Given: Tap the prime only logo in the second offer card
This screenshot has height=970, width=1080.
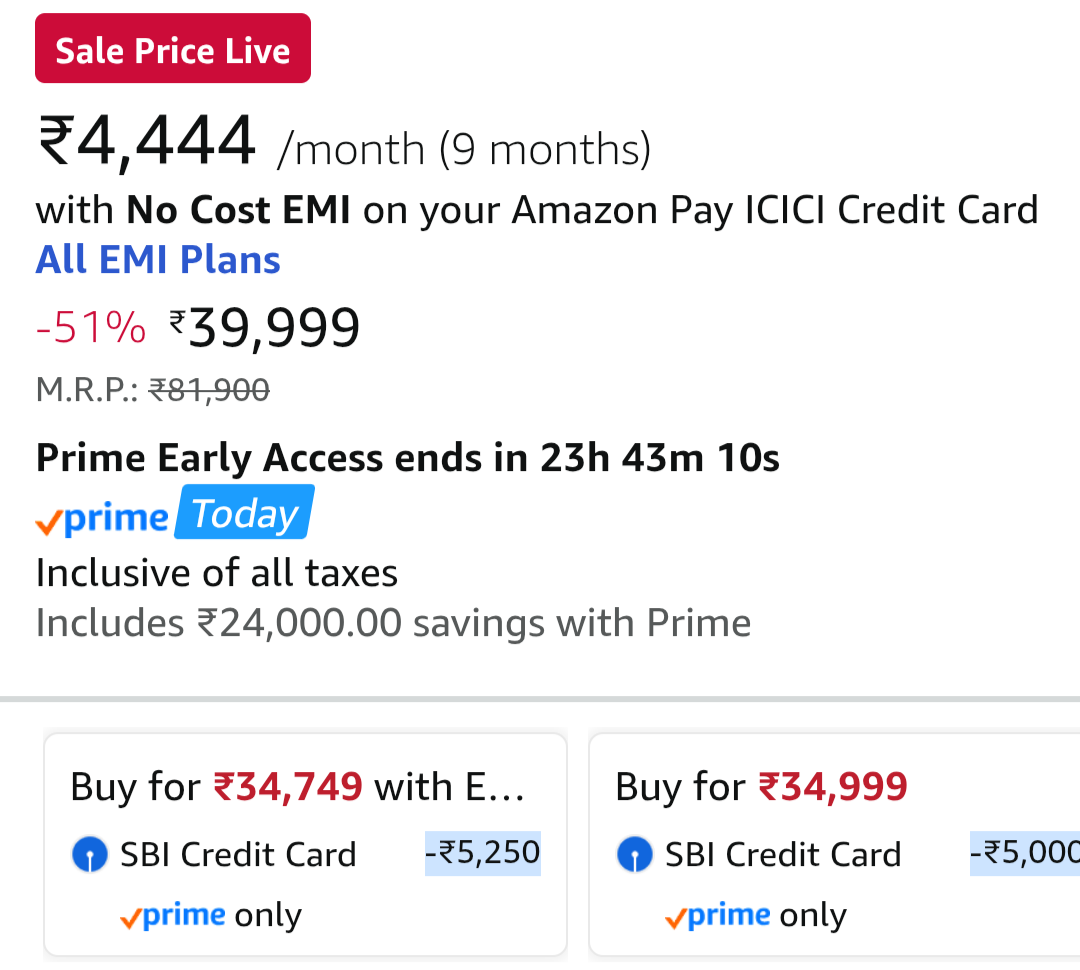Looking at the screenshot, I should tap(718, 916).
